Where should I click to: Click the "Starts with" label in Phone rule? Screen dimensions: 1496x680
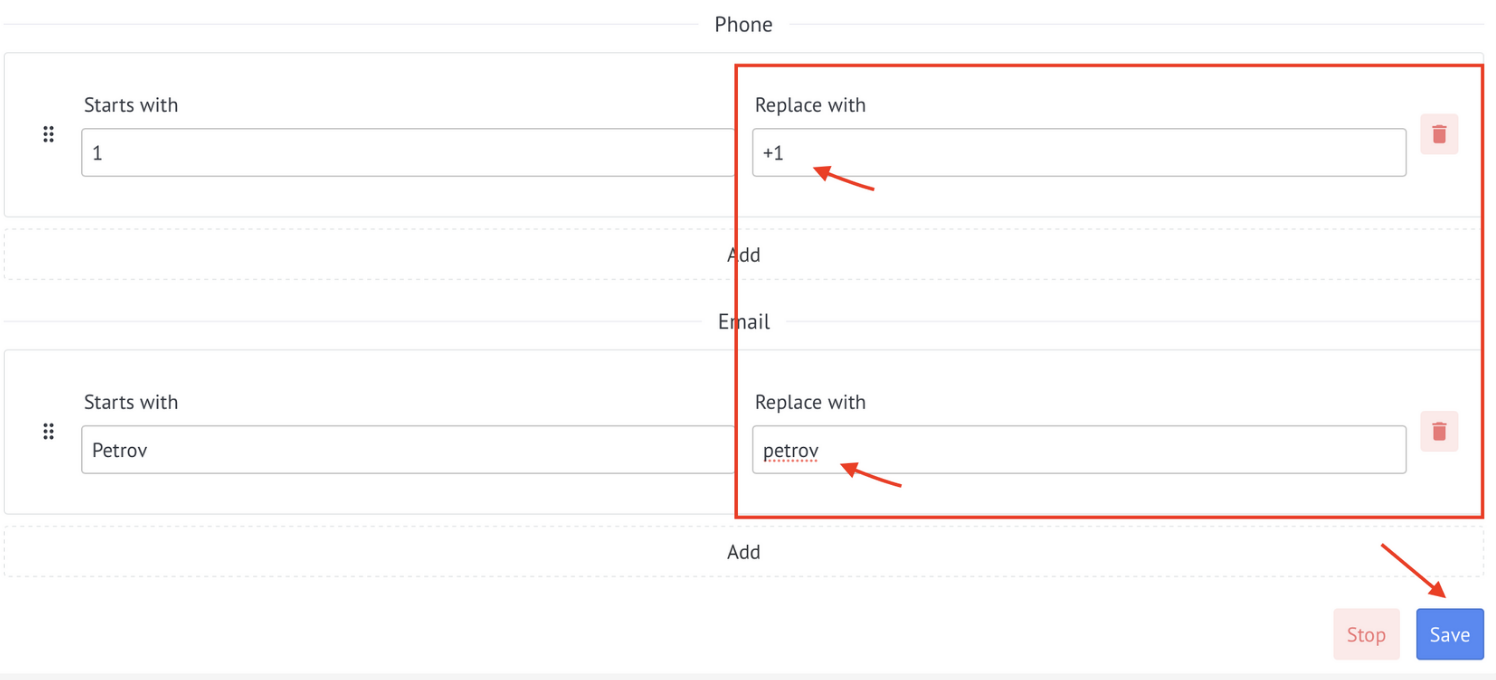[x=131, y=105]
